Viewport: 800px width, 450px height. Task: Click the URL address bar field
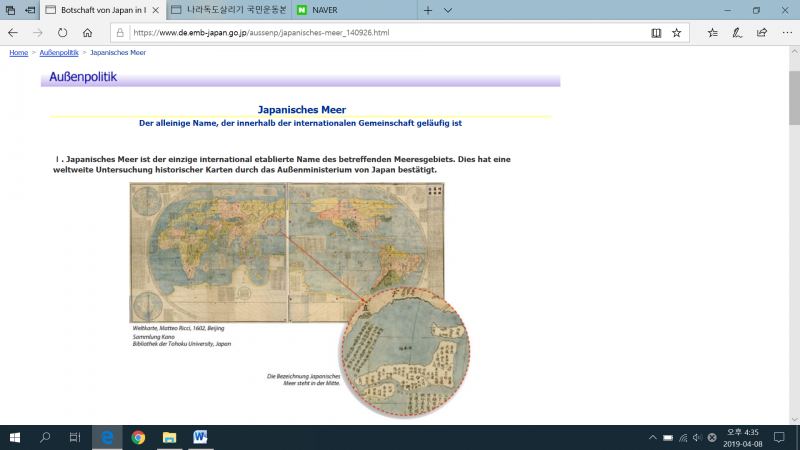[x=380, y=32]
